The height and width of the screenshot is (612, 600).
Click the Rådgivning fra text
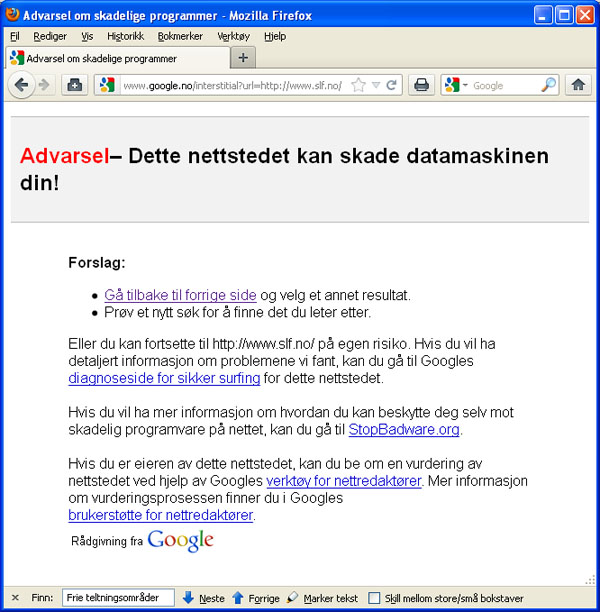(x=107, y=541)
